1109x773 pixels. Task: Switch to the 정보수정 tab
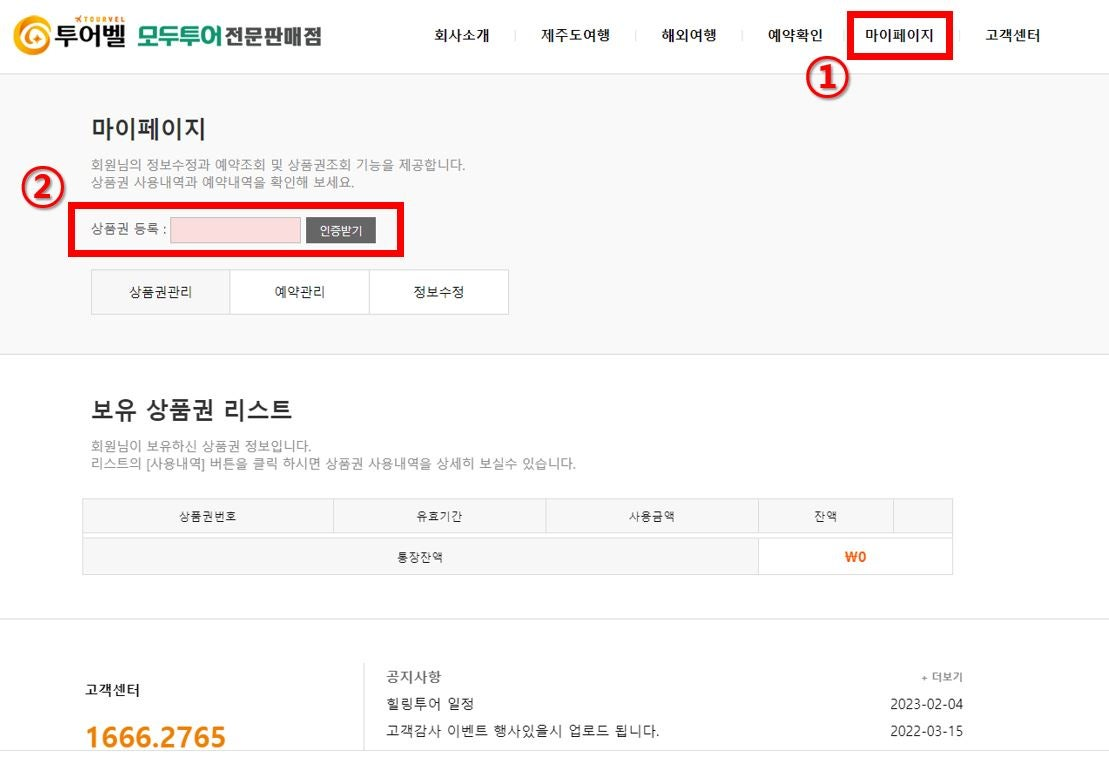click(x=439, y=292)
